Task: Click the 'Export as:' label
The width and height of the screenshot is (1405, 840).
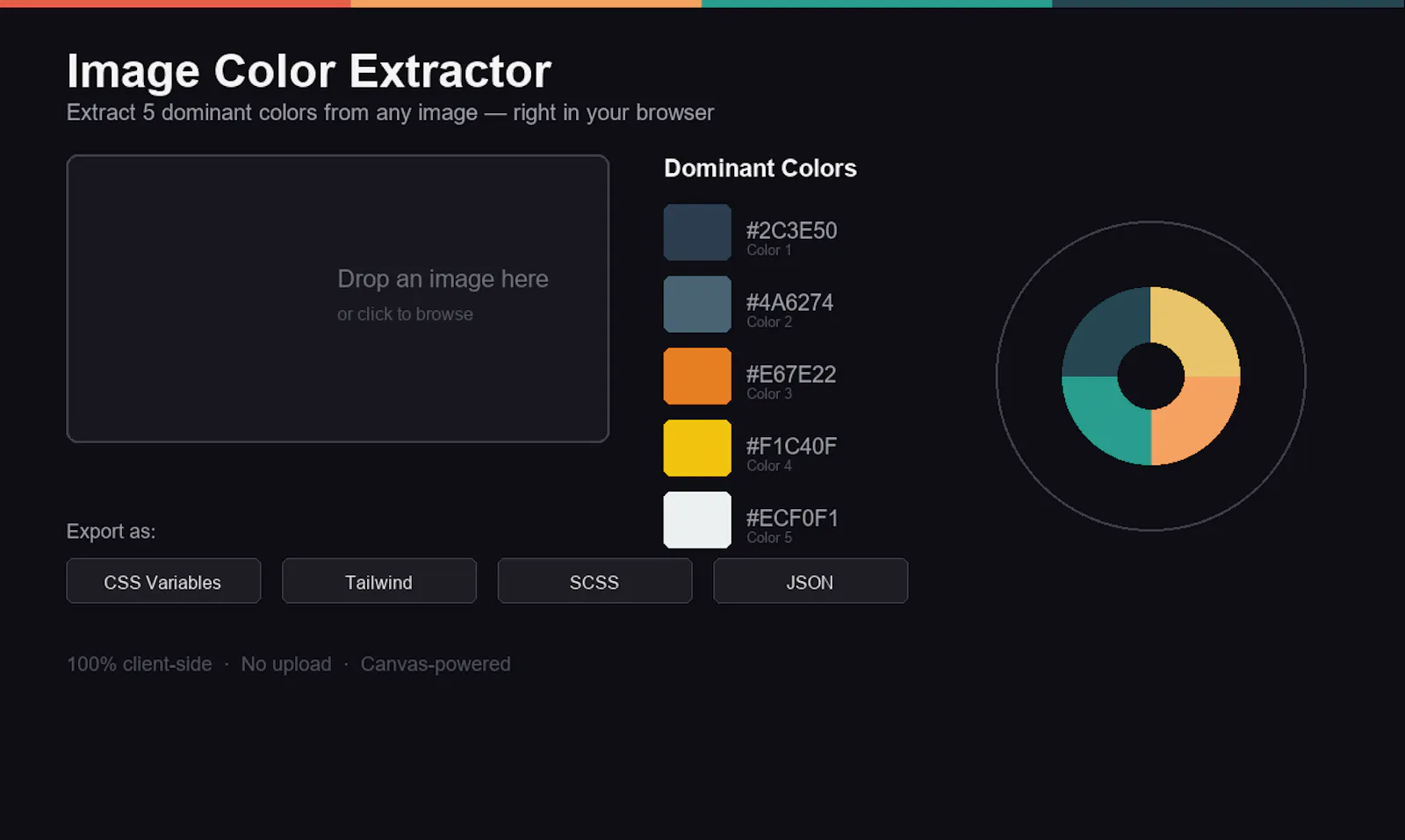Action: click(111, 531)
